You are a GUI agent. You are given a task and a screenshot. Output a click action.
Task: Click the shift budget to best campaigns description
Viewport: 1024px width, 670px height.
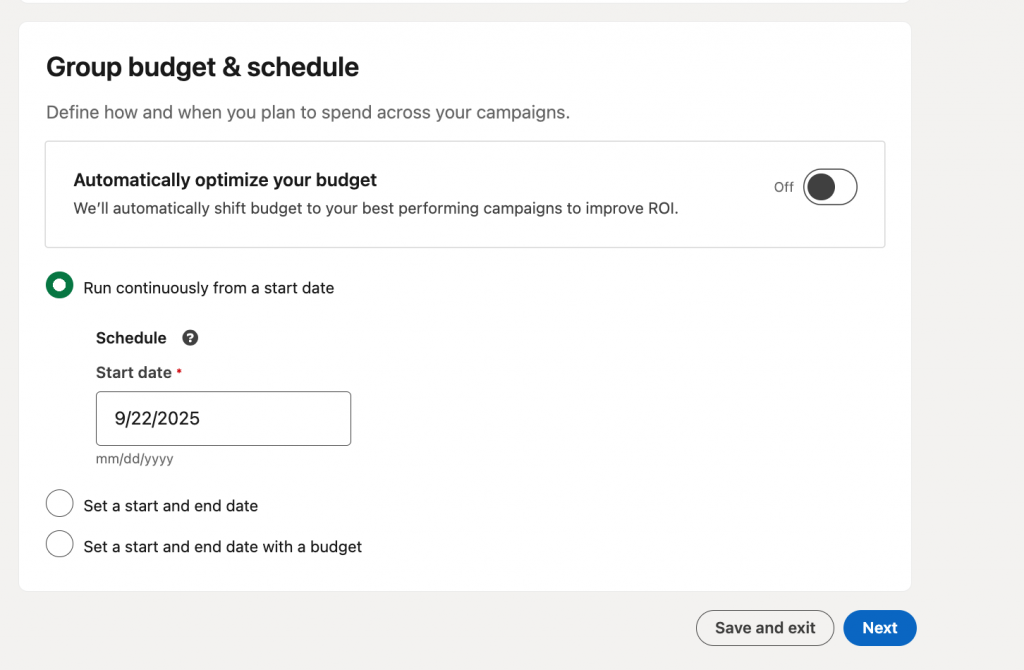pyautogui.click(x=375, y=209)
